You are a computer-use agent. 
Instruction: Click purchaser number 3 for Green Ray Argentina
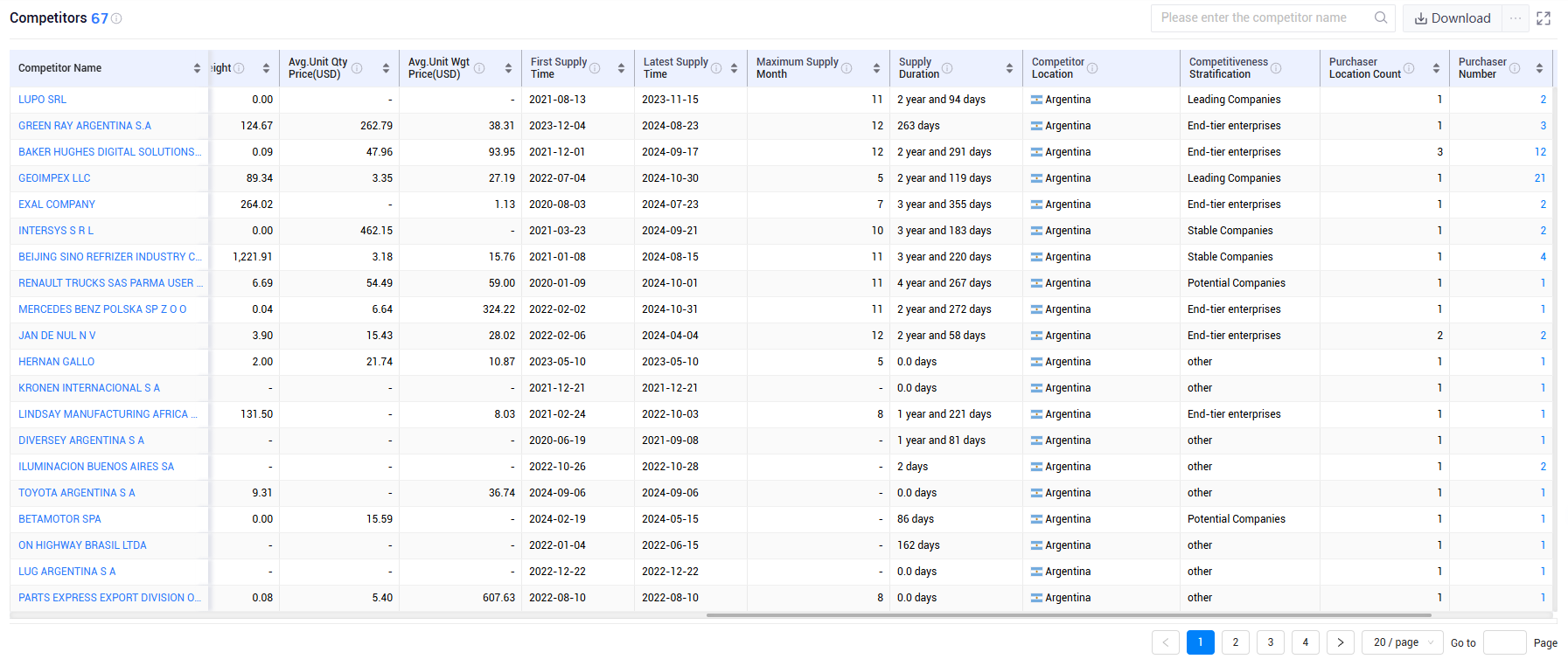[1543, 126]
